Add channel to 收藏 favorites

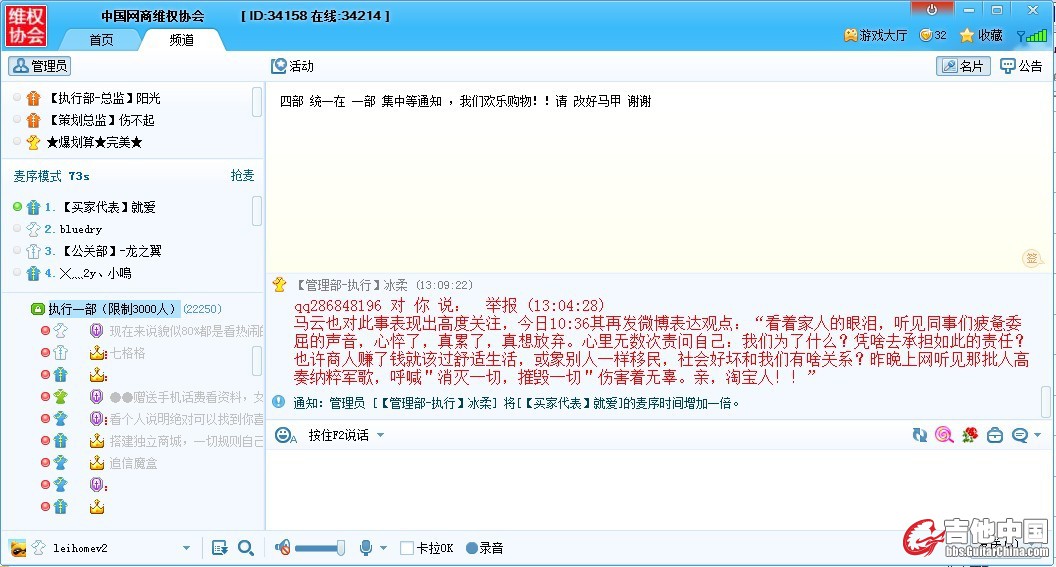pos(981,35)
